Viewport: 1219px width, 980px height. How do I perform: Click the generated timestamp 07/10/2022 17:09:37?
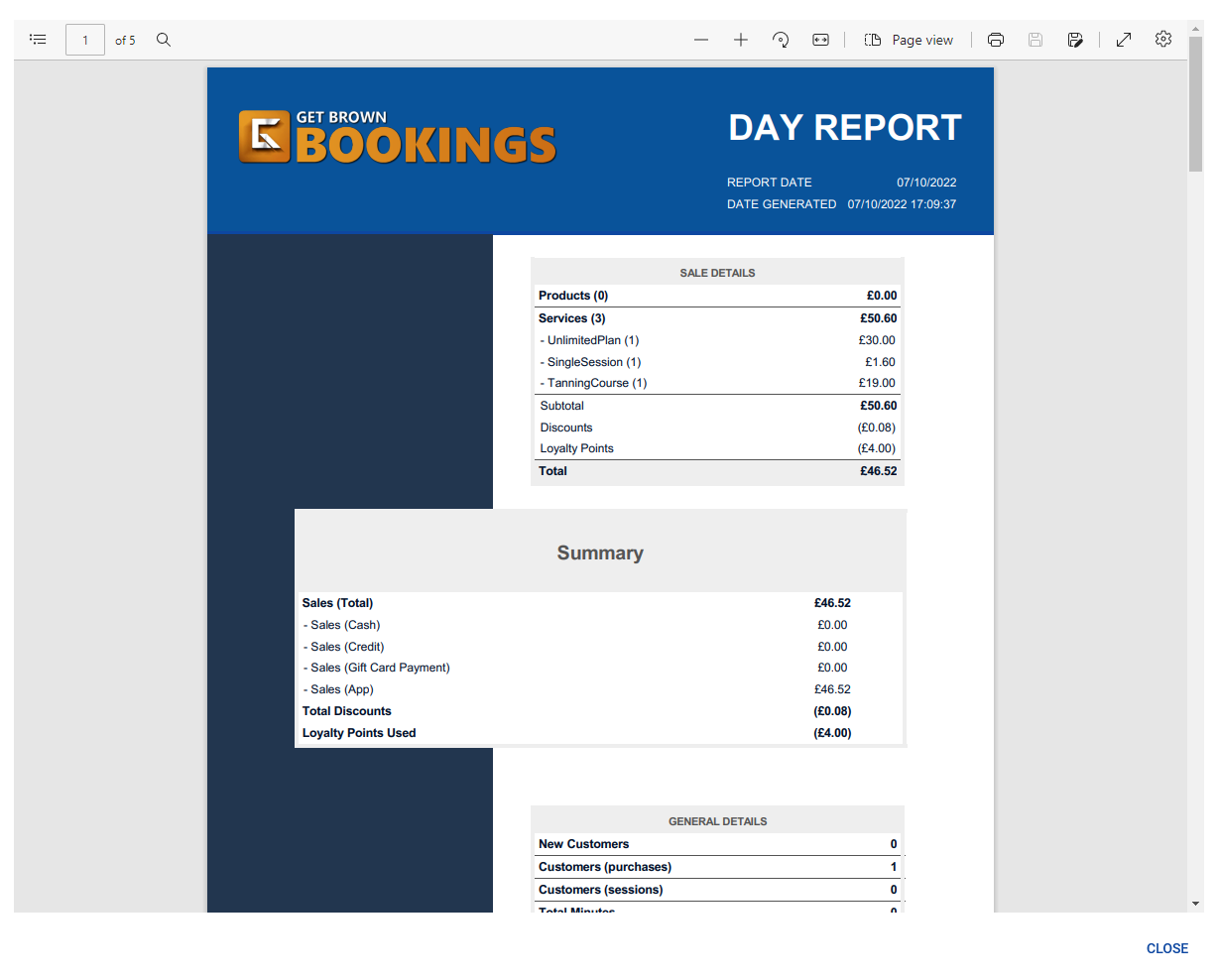click(902, 204)
